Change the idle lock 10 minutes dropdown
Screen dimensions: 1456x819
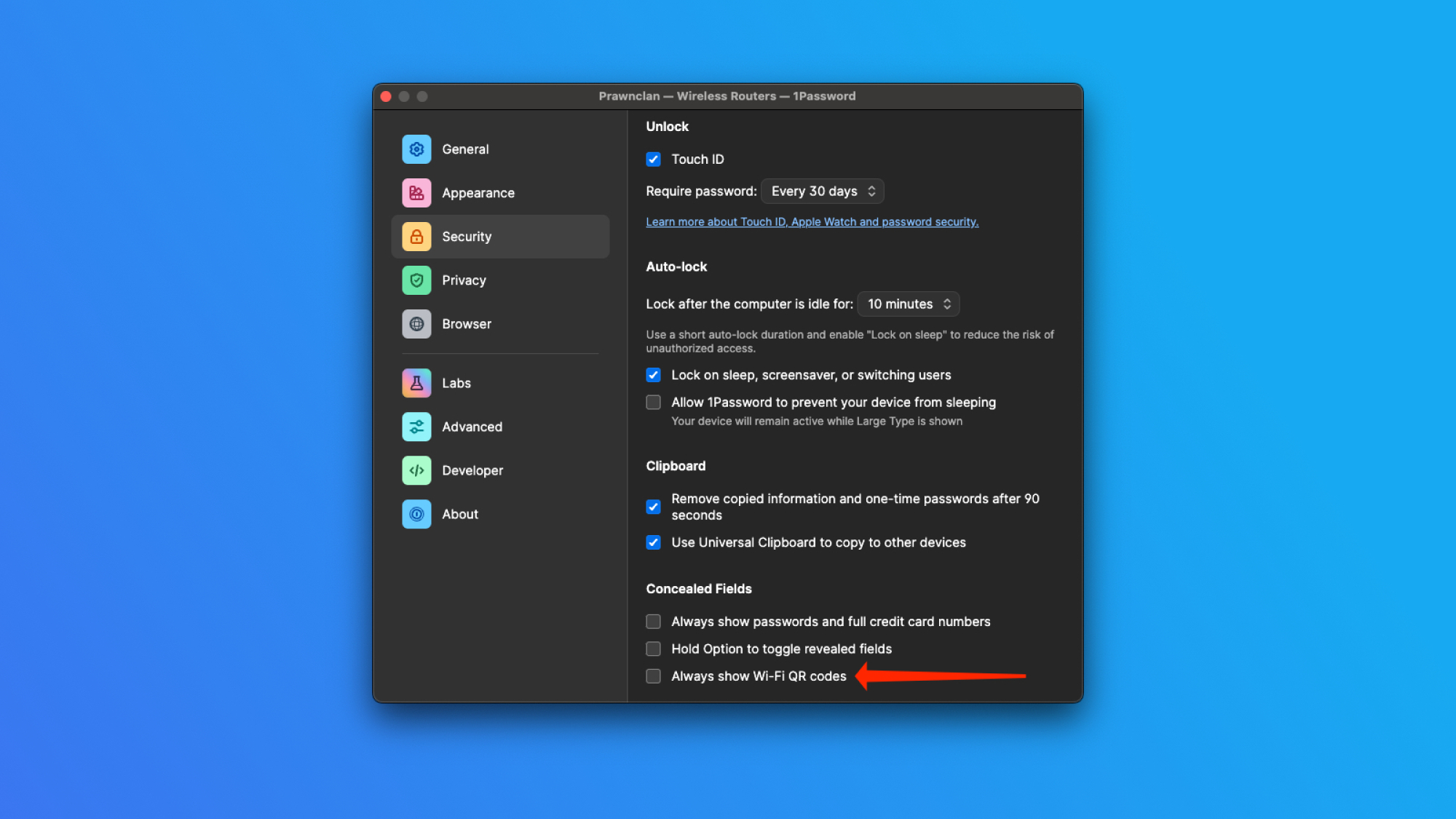tap(909, 304)
